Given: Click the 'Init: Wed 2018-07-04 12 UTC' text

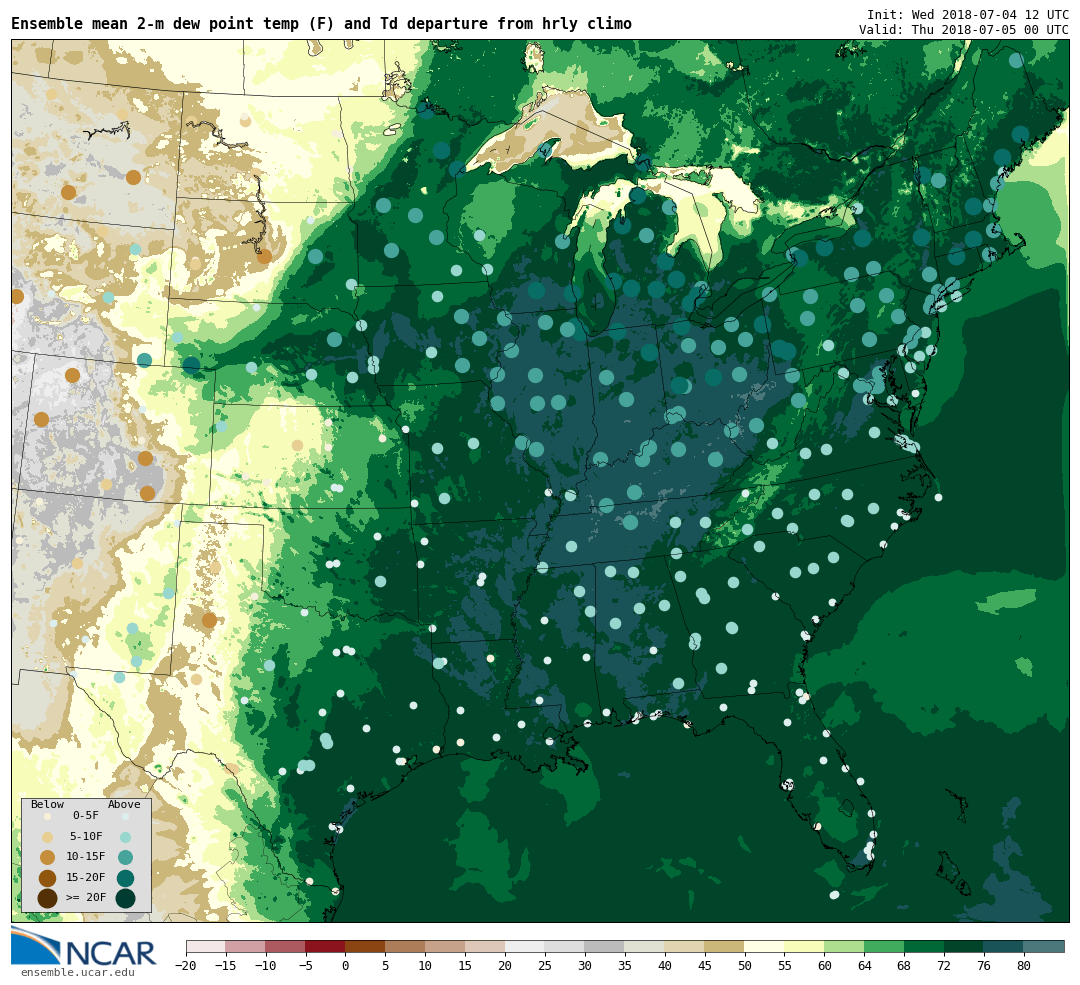Looking at the screenshot, I should pyautogui.click(x=968, y=14).
